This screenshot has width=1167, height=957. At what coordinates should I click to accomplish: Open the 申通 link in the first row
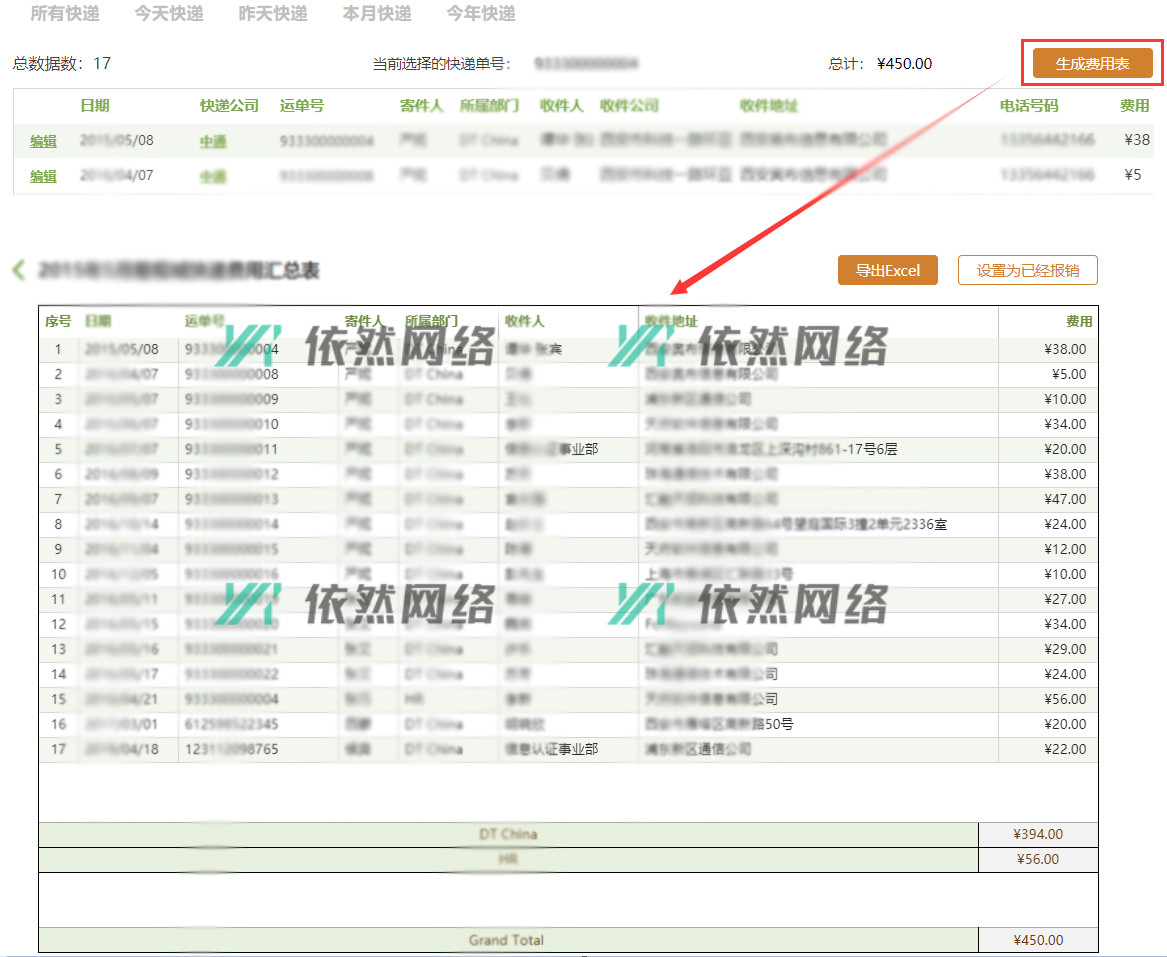pyautogui.click(x=213, y=141)
